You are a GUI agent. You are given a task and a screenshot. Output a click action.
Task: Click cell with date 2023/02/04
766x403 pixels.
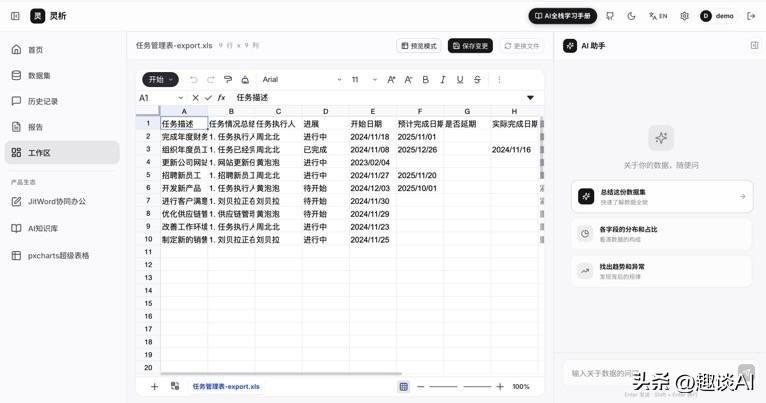(x=373, y=162)
